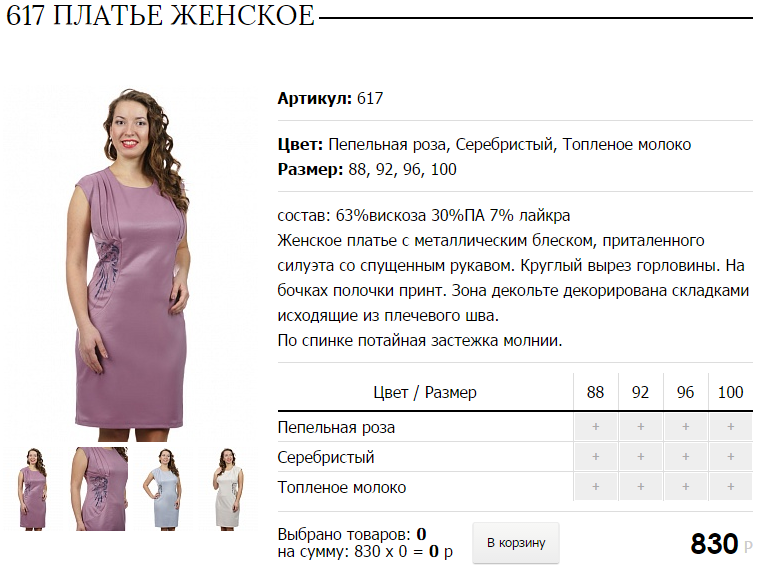Add Серебристый dress in size 92

pos(640,457)
